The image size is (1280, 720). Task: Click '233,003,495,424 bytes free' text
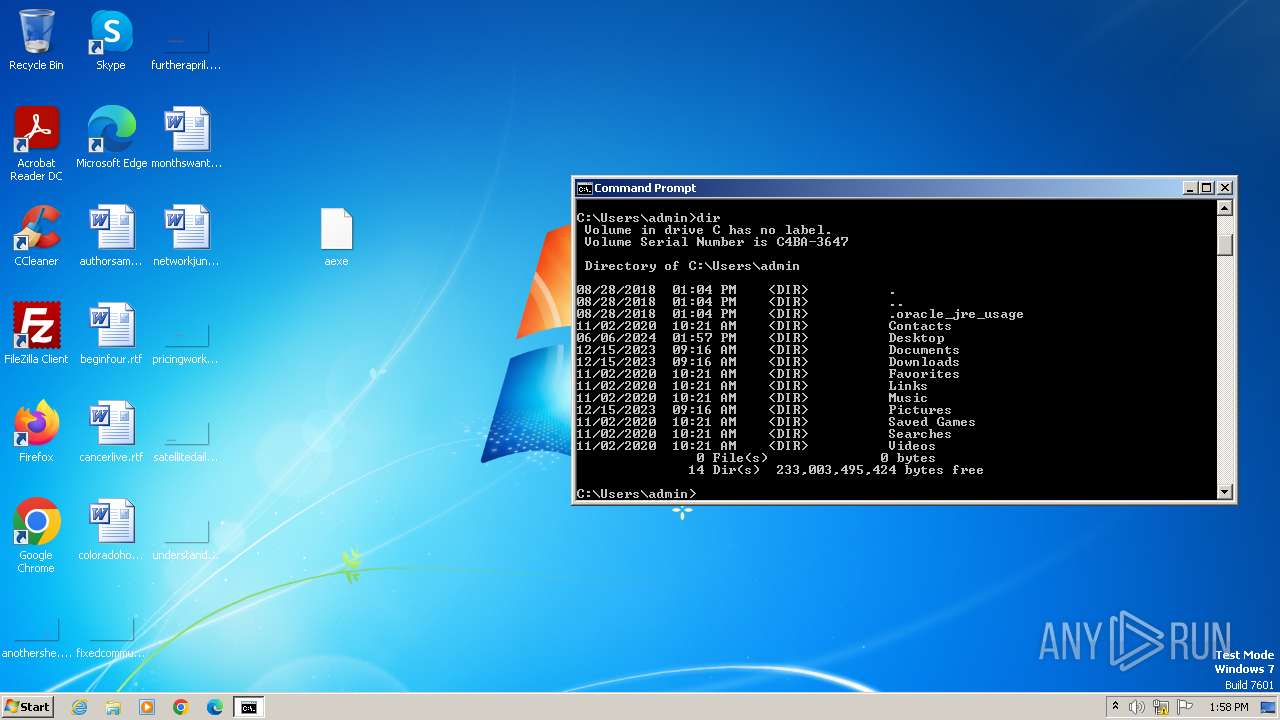coord(880,470)
